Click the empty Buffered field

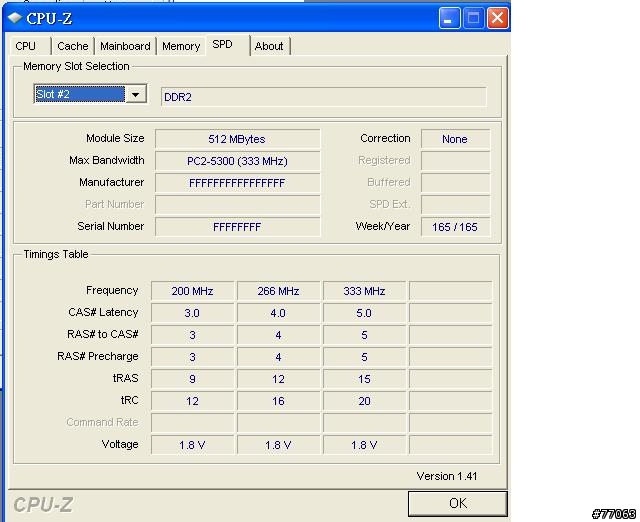point(455,183)
